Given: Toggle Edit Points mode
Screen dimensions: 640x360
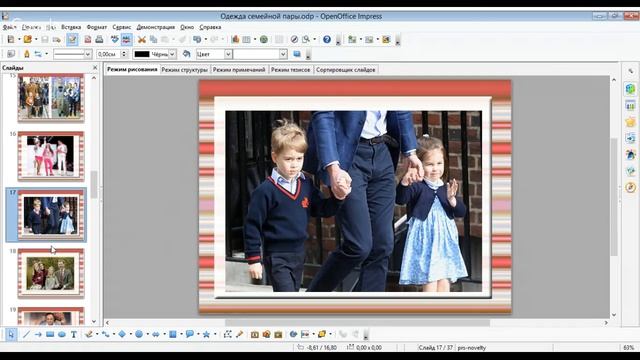Looking at the screenshot, I should [228, 334].
